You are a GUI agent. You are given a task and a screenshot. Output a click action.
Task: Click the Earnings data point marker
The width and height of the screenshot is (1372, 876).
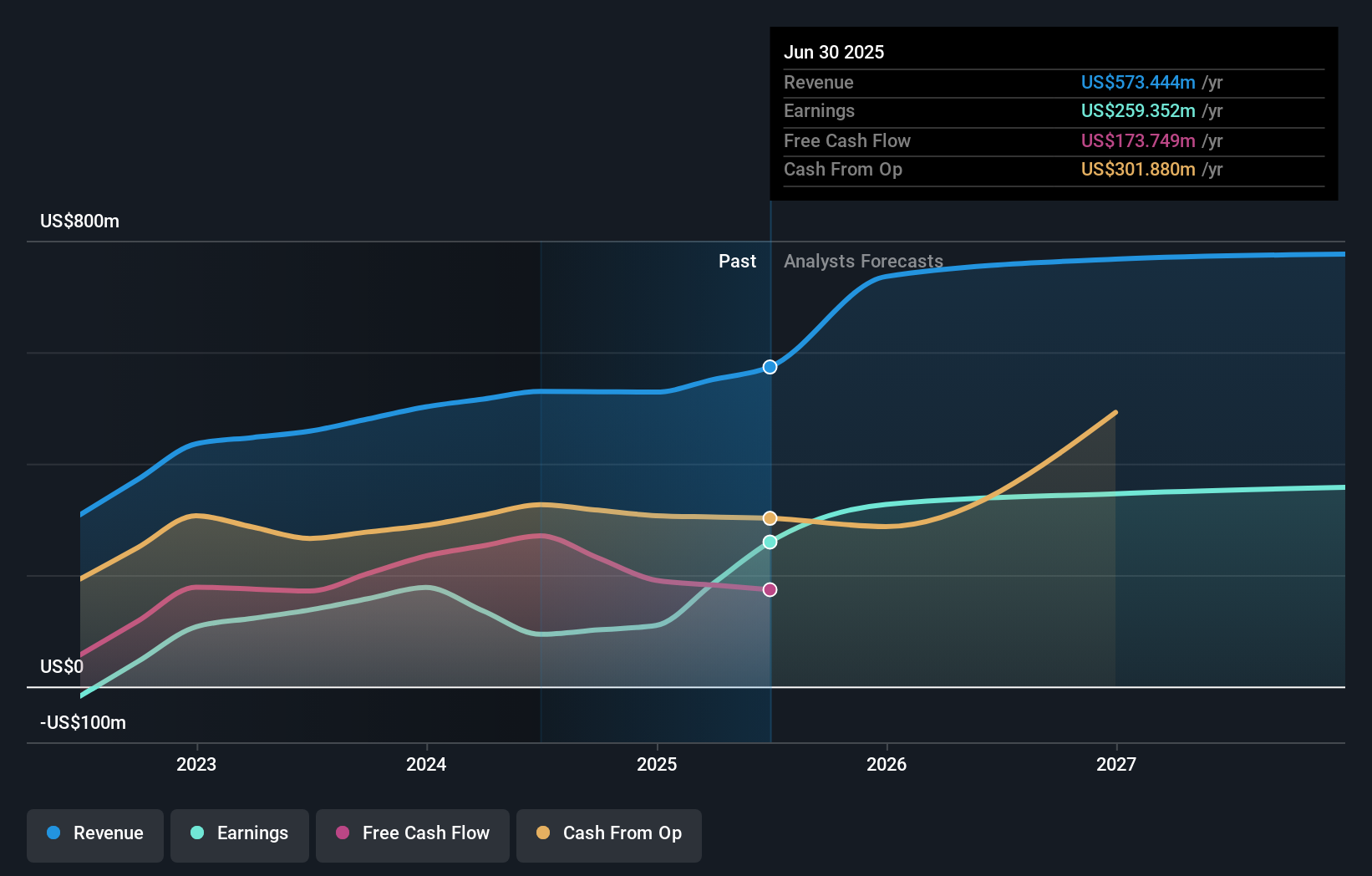tap(770, 542)
